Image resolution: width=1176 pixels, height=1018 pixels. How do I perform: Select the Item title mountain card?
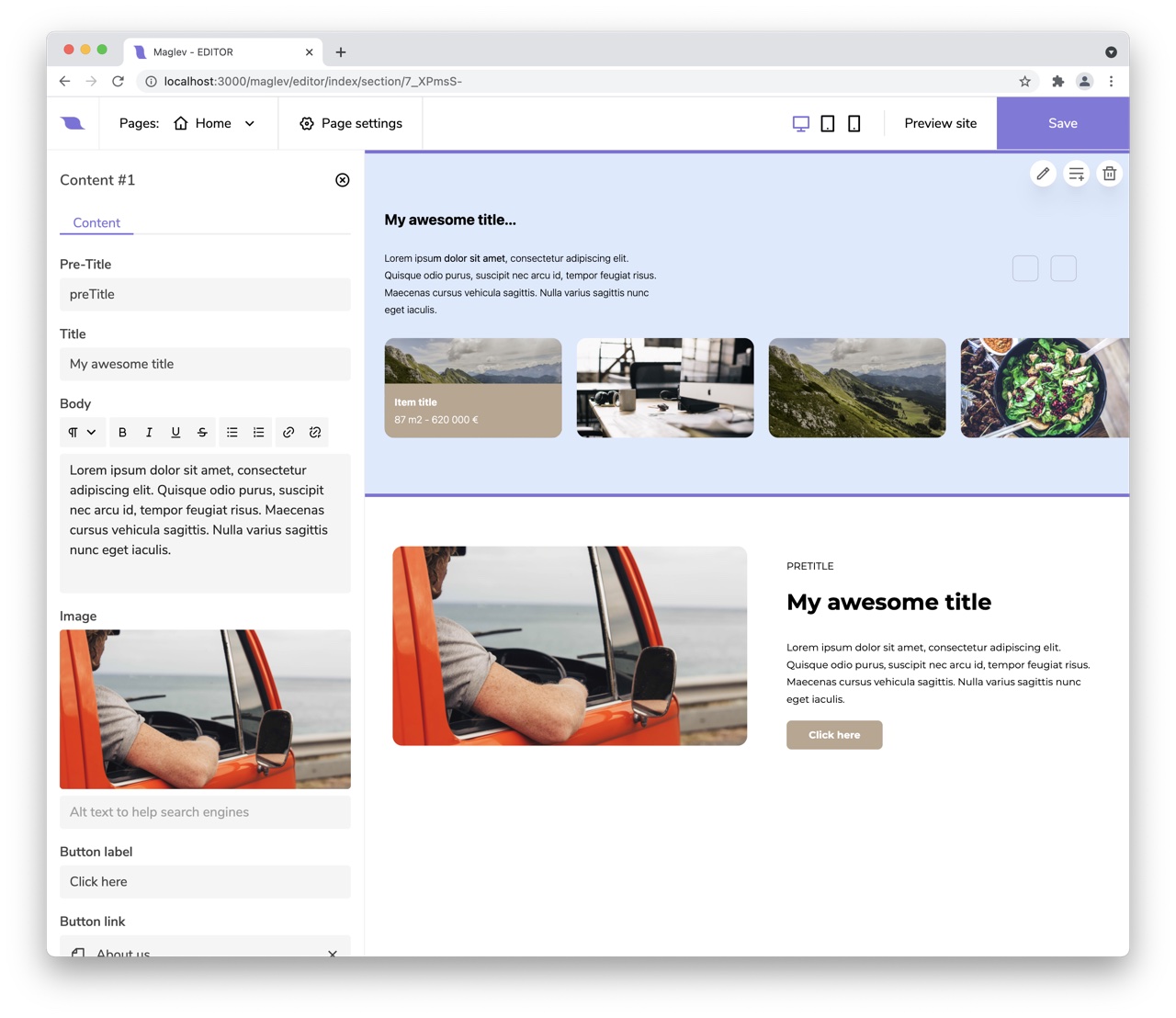point(473,388)
